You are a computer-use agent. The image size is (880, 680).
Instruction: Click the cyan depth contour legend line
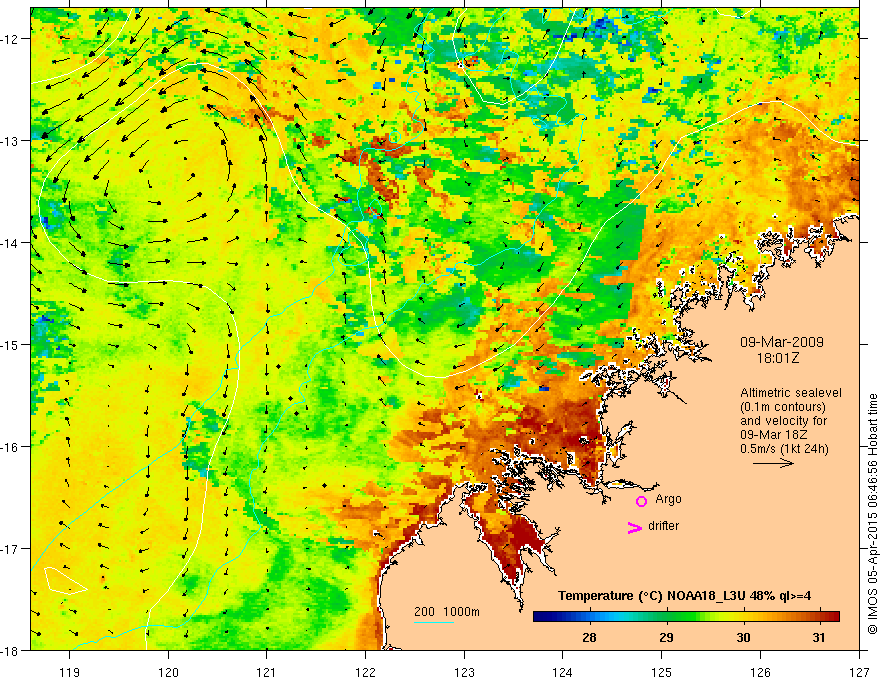pos(434,622)
